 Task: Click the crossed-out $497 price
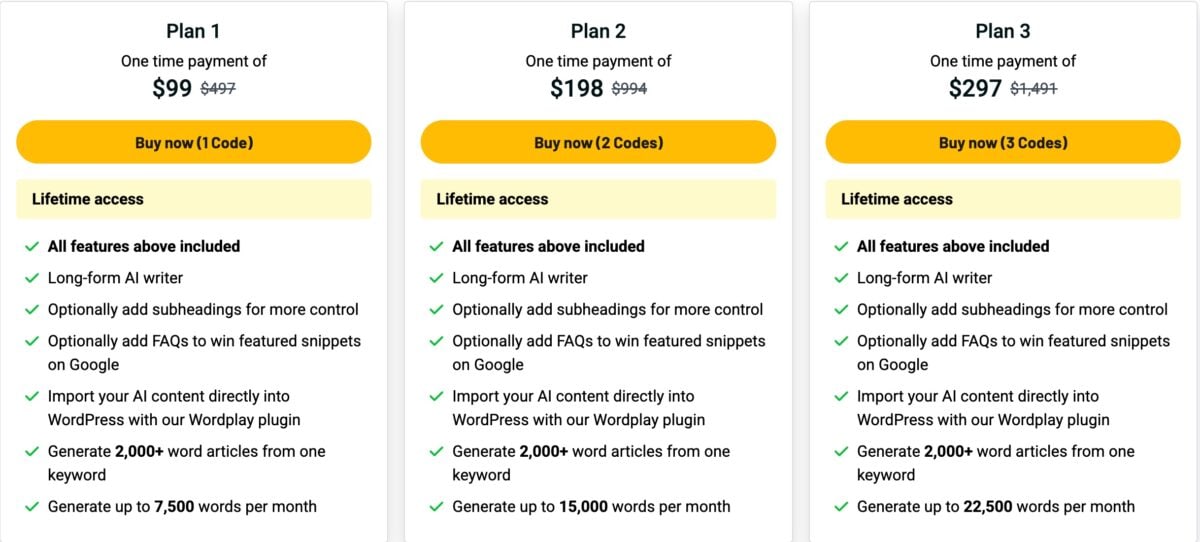tap(218, 89)
